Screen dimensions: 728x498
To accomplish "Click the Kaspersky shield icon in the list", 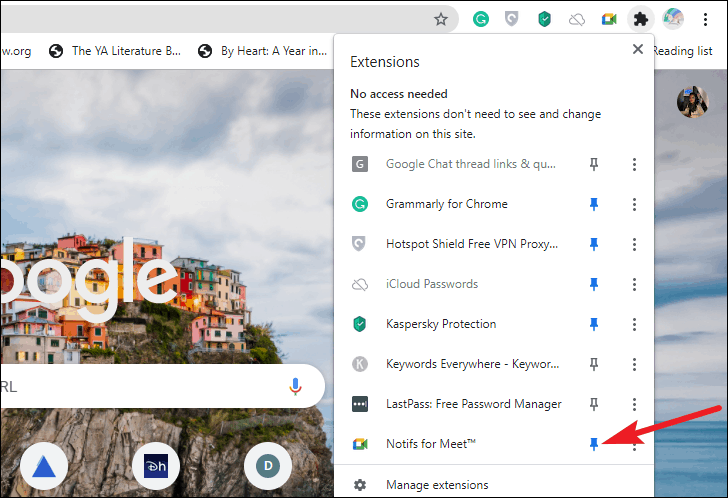I will pos(360,324).
